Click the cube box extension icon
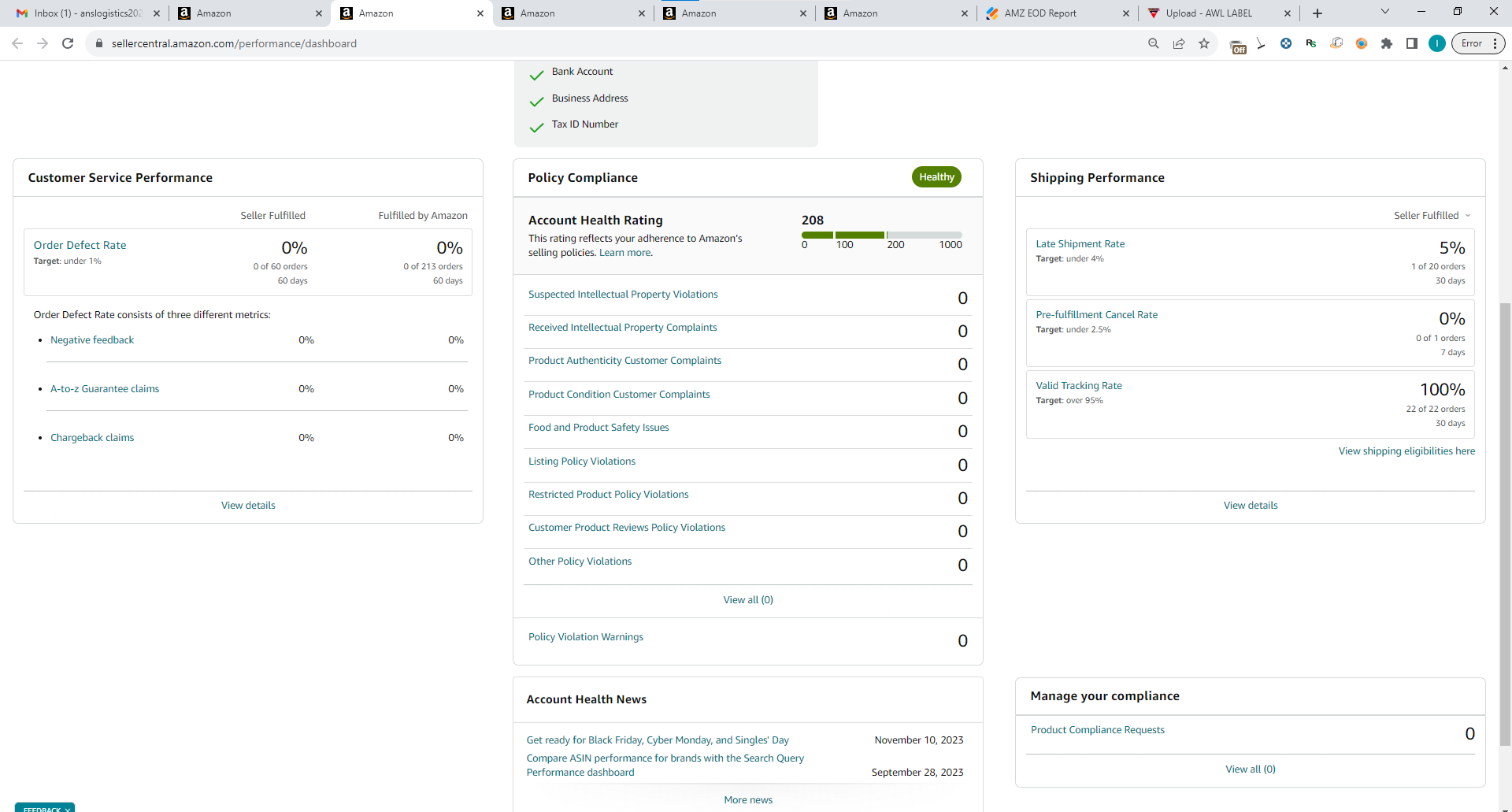 pyautogui.click(x=1336, y=43)
